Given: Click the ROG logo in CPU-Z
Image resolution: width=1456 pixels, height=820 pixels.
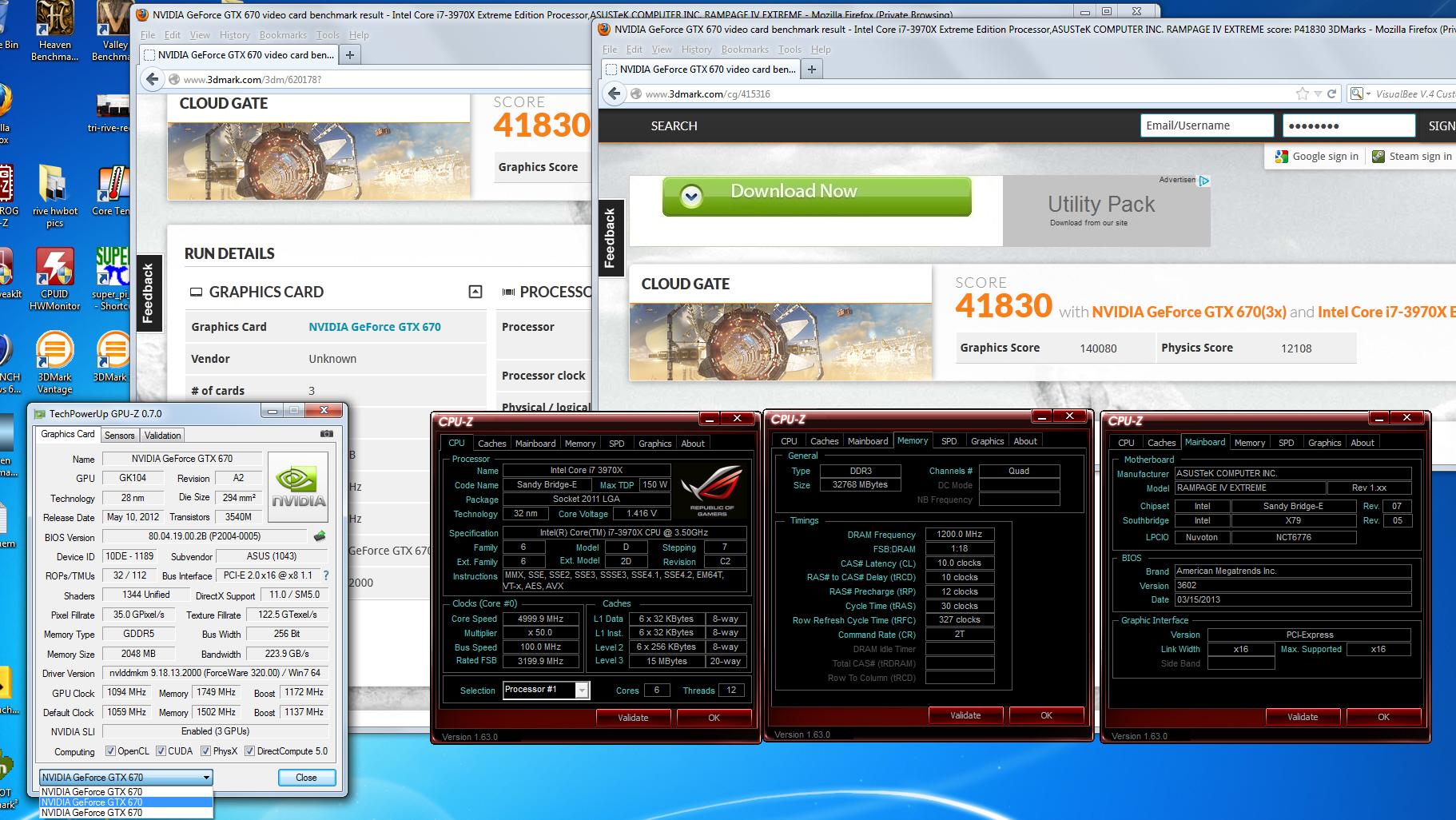Looking at the screenshot, I should tap(712, 489).
